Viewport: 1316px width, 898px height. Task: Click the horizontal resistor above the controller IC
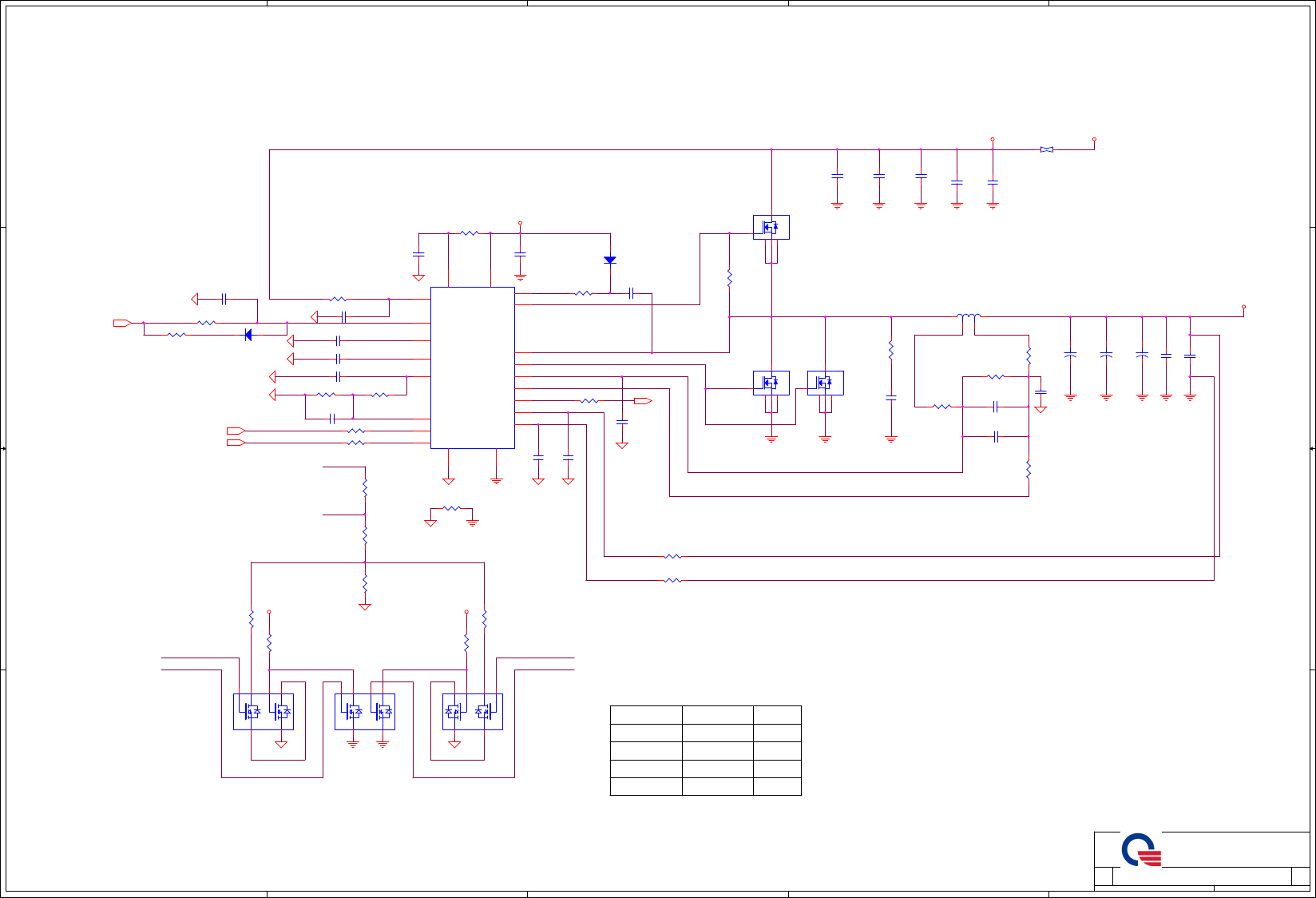(470, 233)
